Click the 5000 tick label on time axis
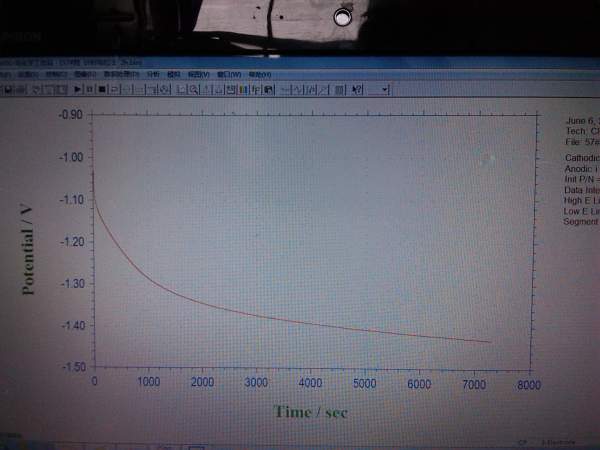Screen dimensions: 600x450 [x=365, y=383]
